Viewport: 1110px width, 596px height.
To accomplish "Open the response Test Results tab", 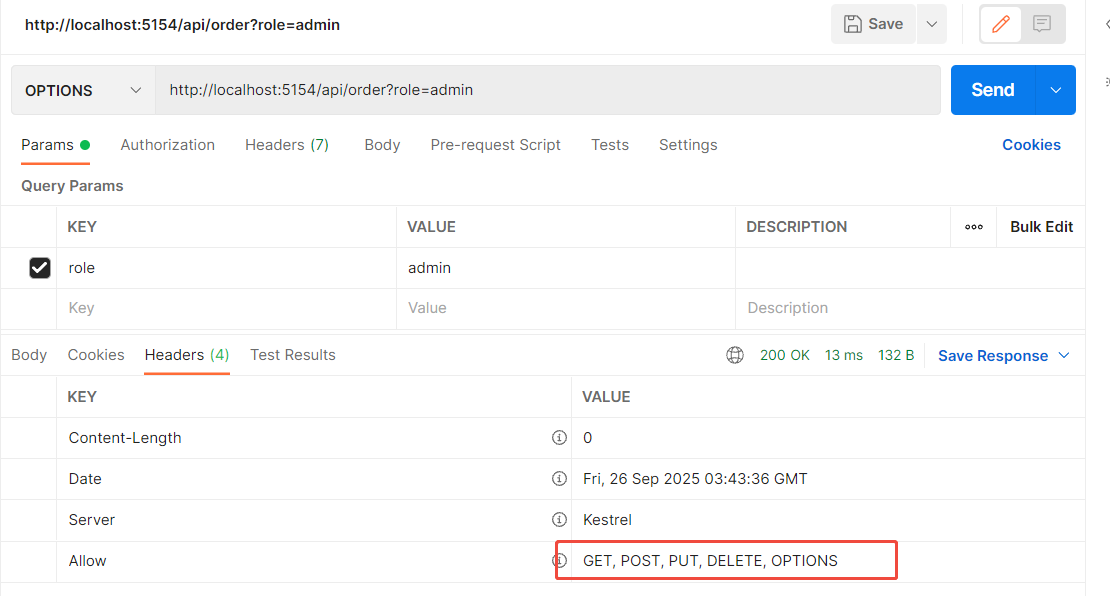I will [x=292, y=355].
